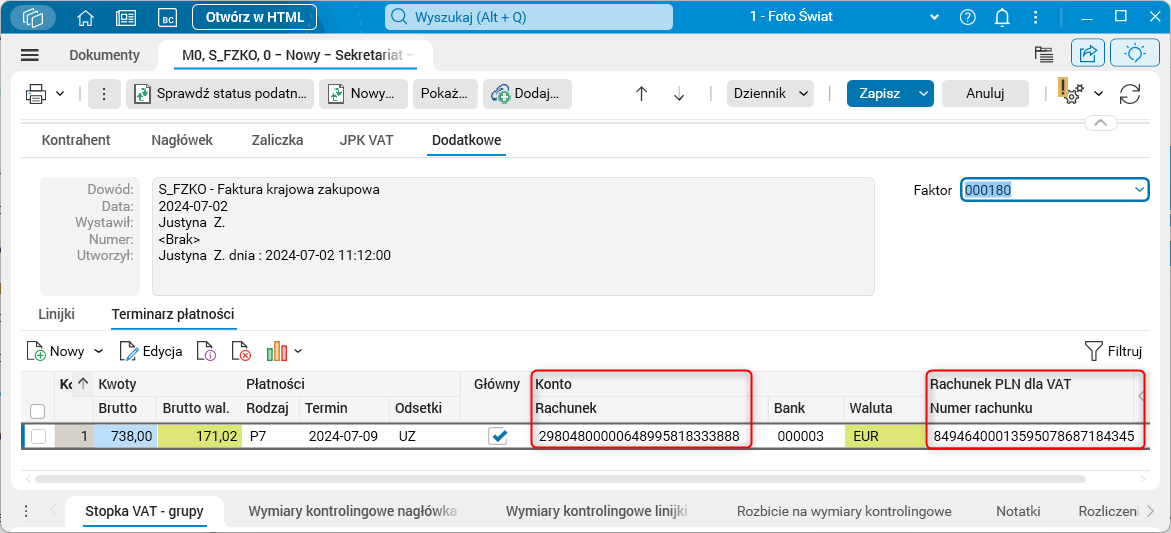The height and width of the screenshot is (533, 1171).
Task: Open the help question mark icon
Action: 968,16
